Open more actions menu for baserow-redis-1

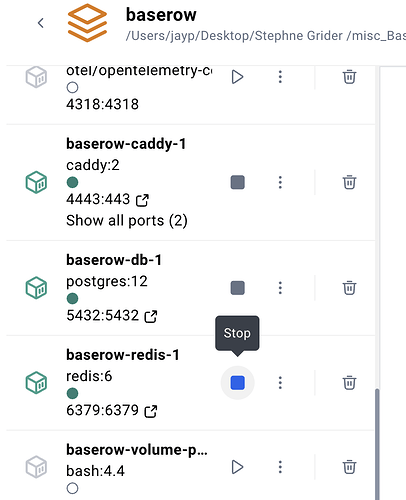[x=280, y=383]
